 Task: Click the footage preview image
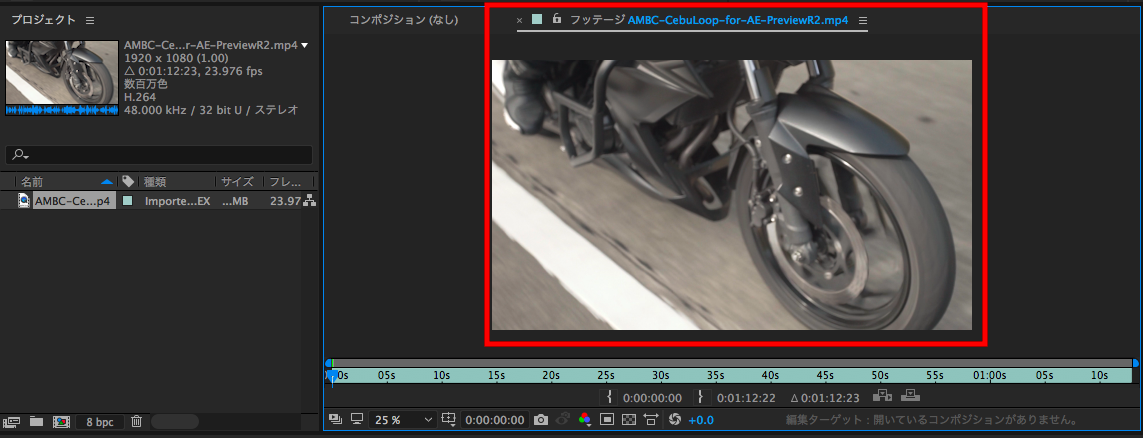click(732, 195)
